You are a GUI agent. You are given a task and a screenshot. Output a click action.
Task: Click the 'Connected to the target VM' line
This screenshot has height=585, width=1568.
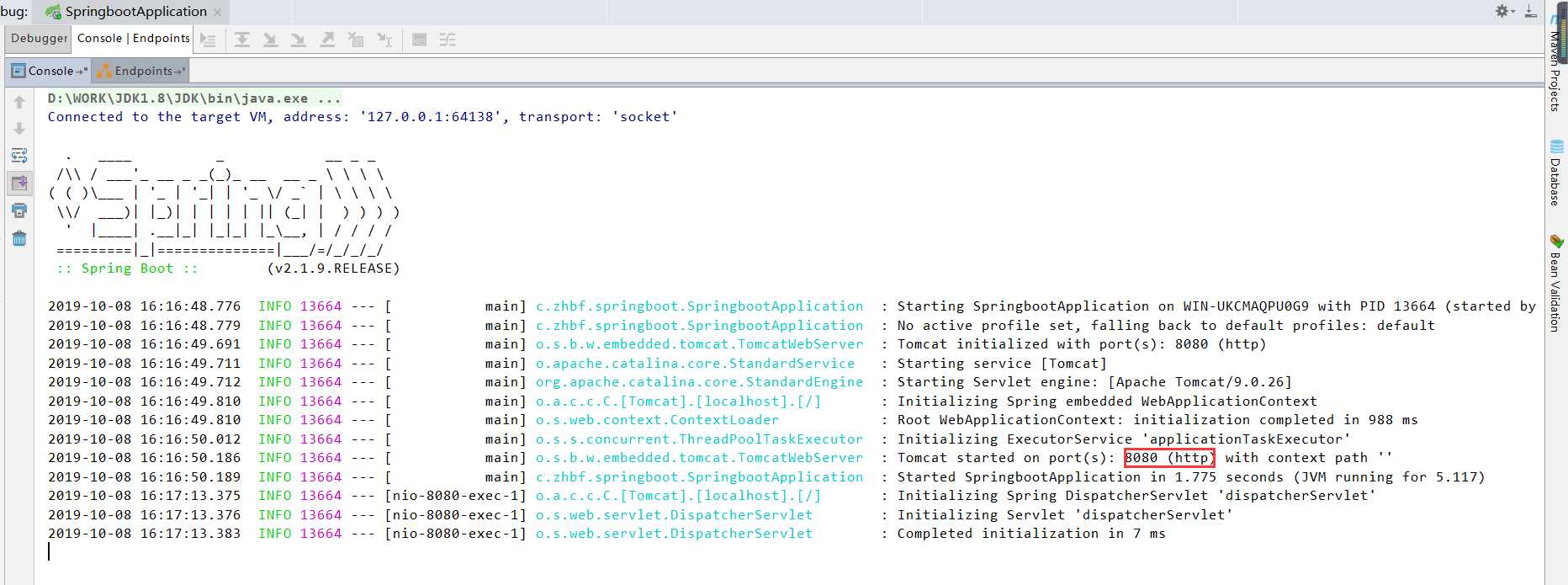coord(363,117)
